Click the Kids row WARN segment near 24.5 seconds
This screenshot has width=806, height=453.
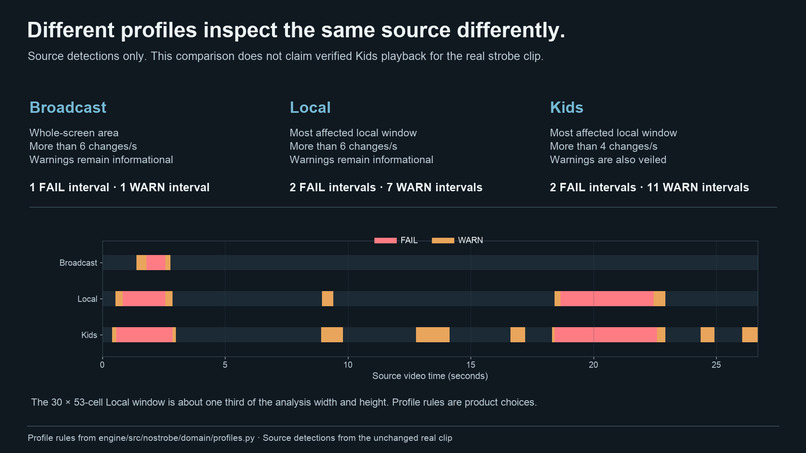click(707, 335)
